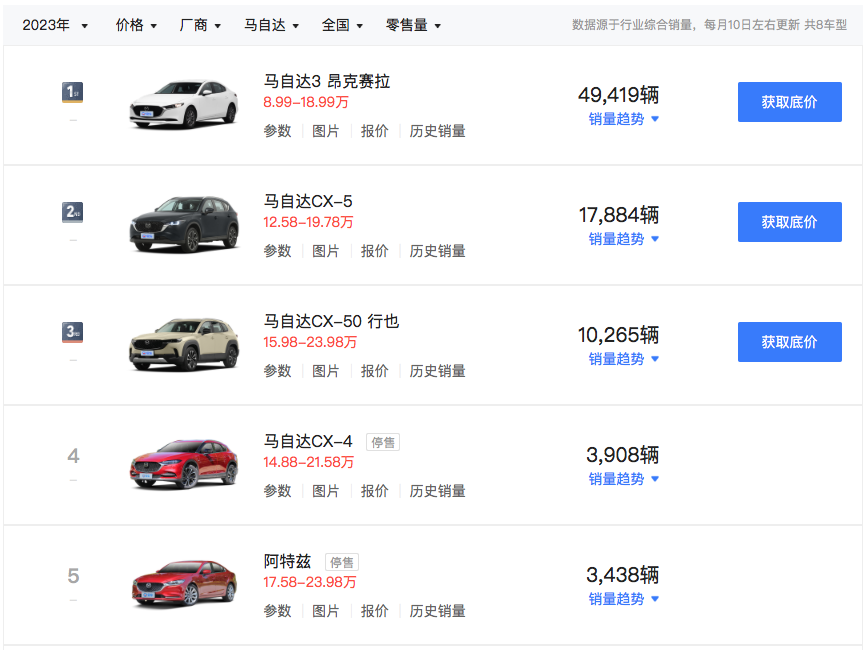Expand 销量趋势 for Mazda CX-5
The image size is (867, 650).
point(623,239)
